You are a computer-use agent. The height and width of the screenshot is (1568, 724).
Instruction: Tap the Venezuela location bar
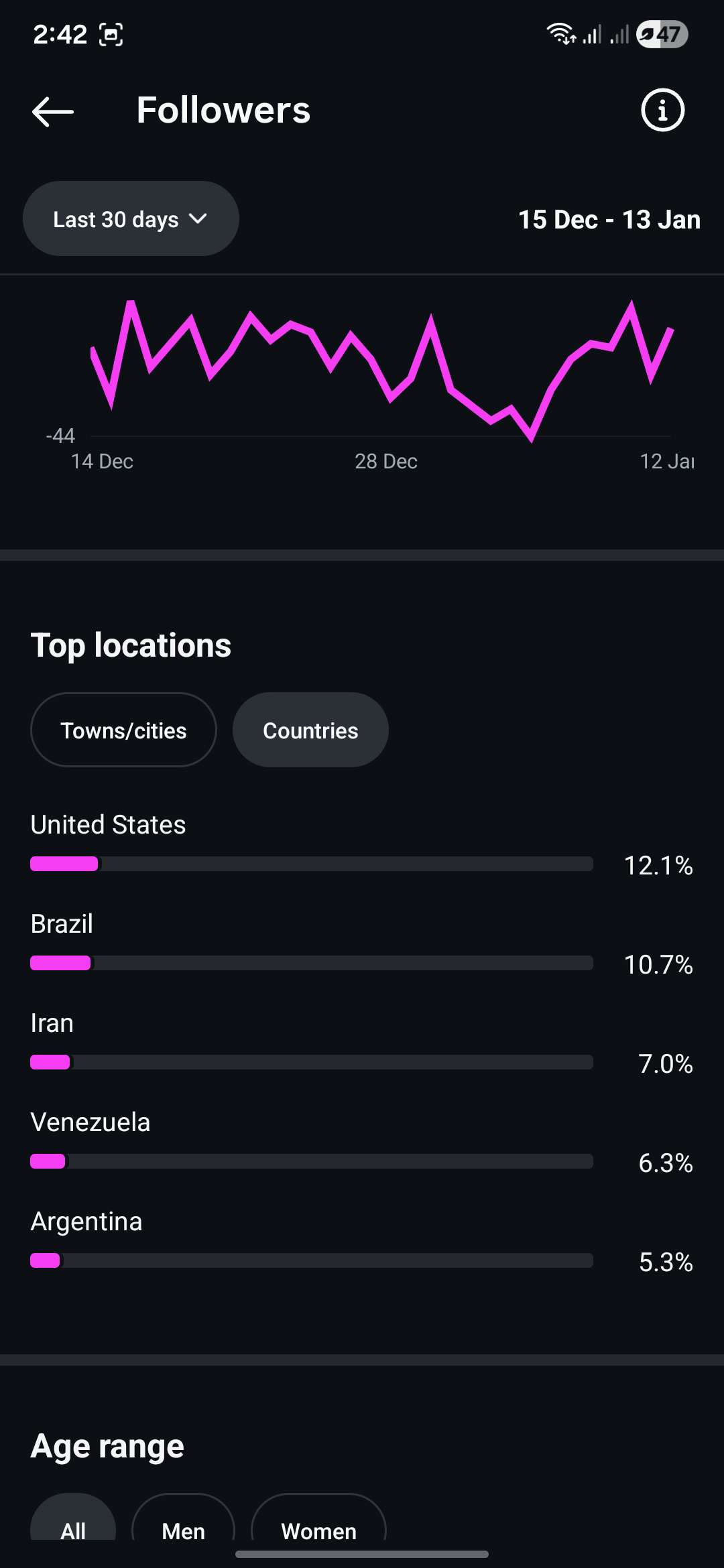(x=312, y=1161)
